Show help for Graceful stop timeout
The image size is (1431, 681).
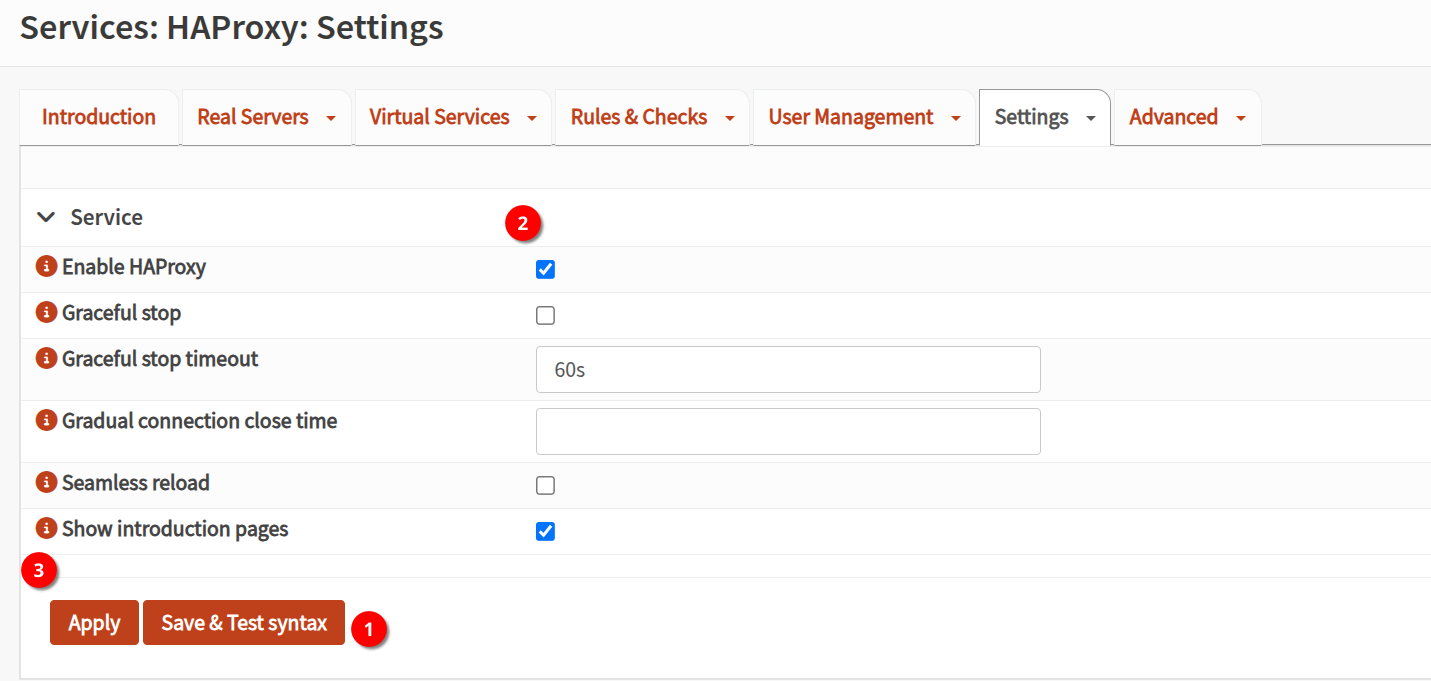click(x=46, y=359)
